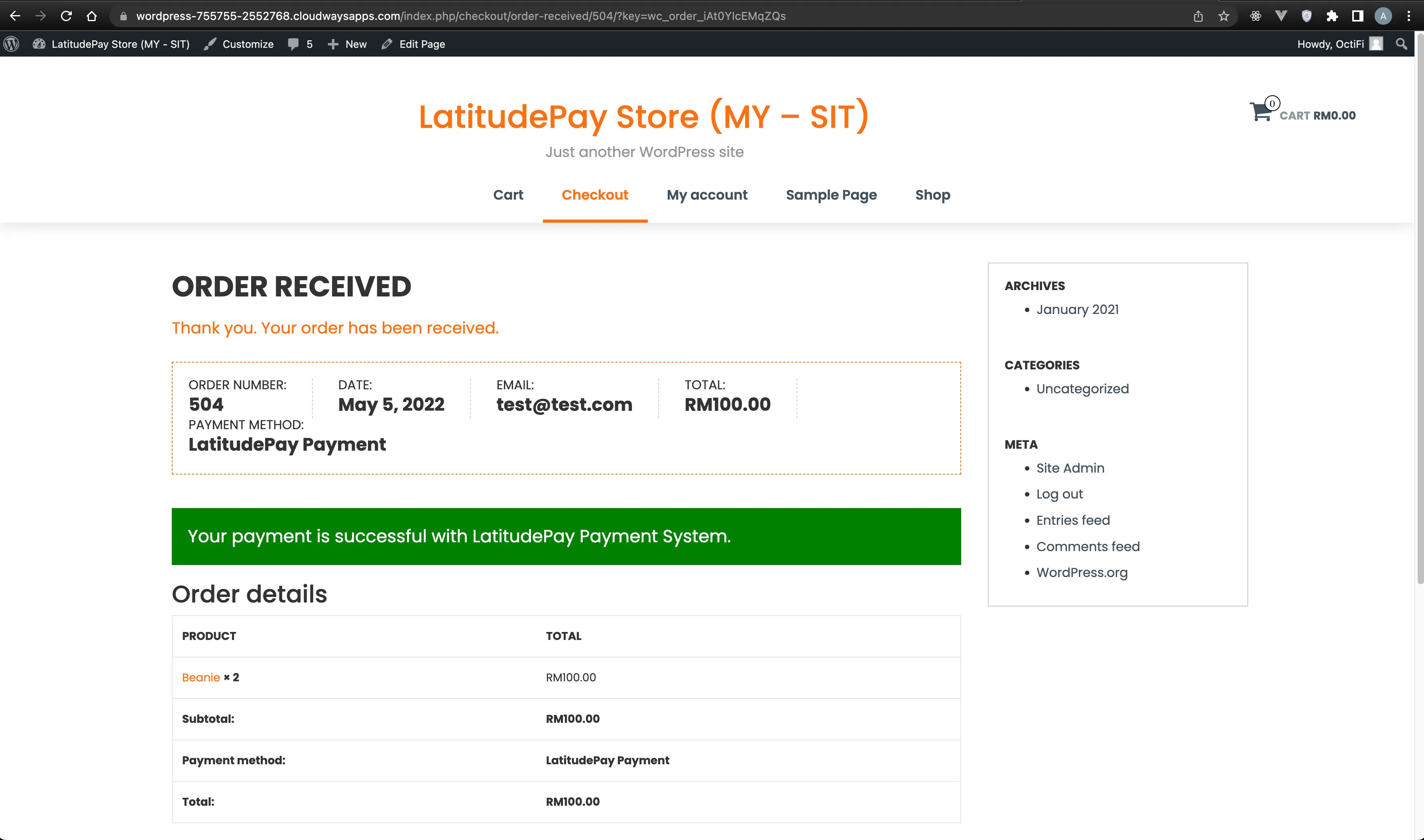Open the Beanie product link
Viewport: 1424px width, 840px height.
click(x=201, y=677)
